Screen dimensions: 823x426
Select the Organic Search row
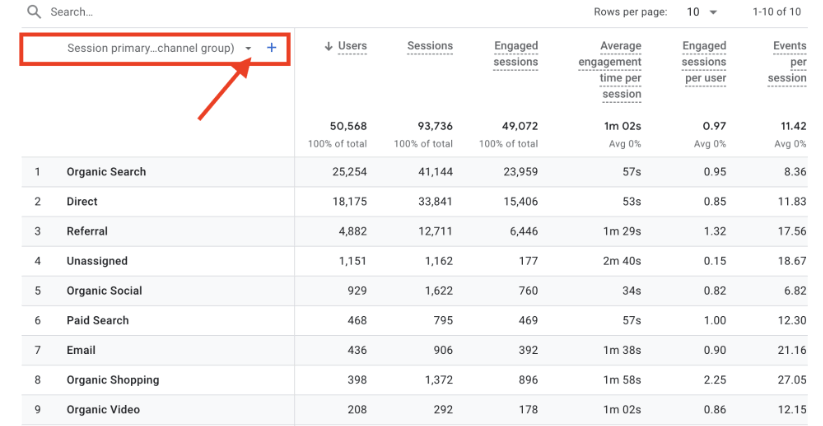click(x=106, y=172)
